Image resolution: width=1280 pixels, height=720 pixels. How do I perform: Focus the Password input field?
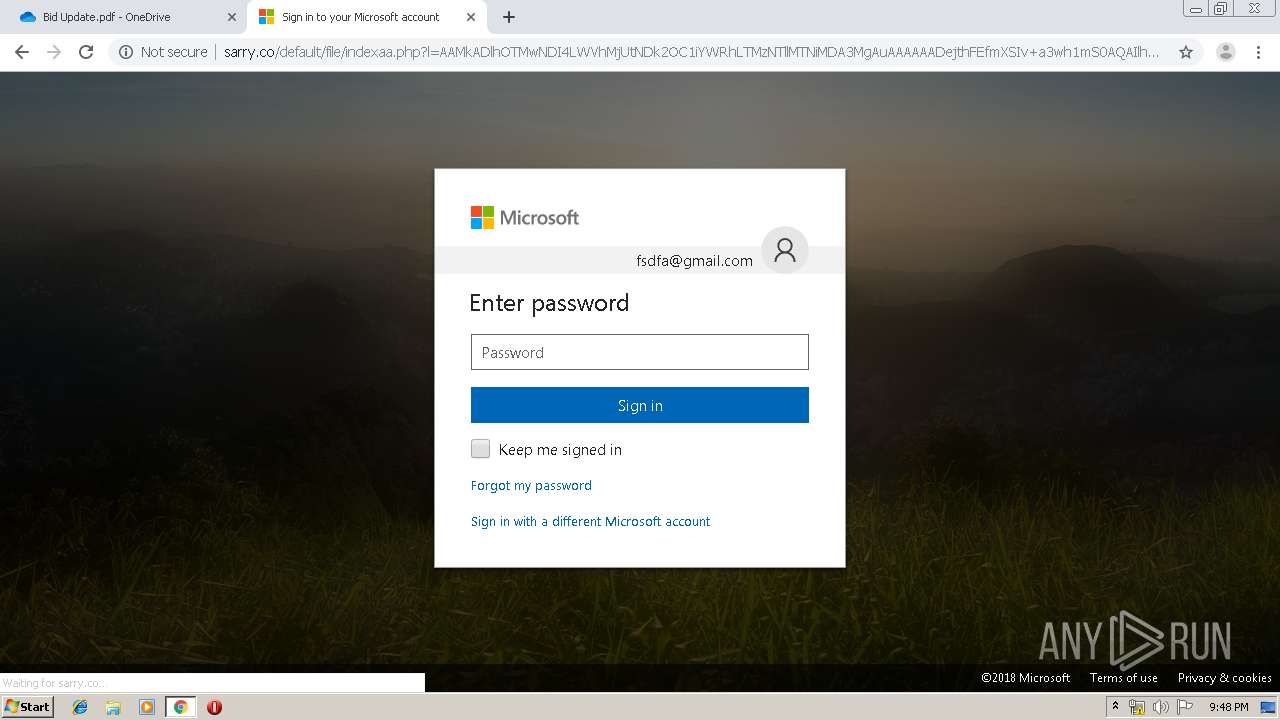coord(640,352)
